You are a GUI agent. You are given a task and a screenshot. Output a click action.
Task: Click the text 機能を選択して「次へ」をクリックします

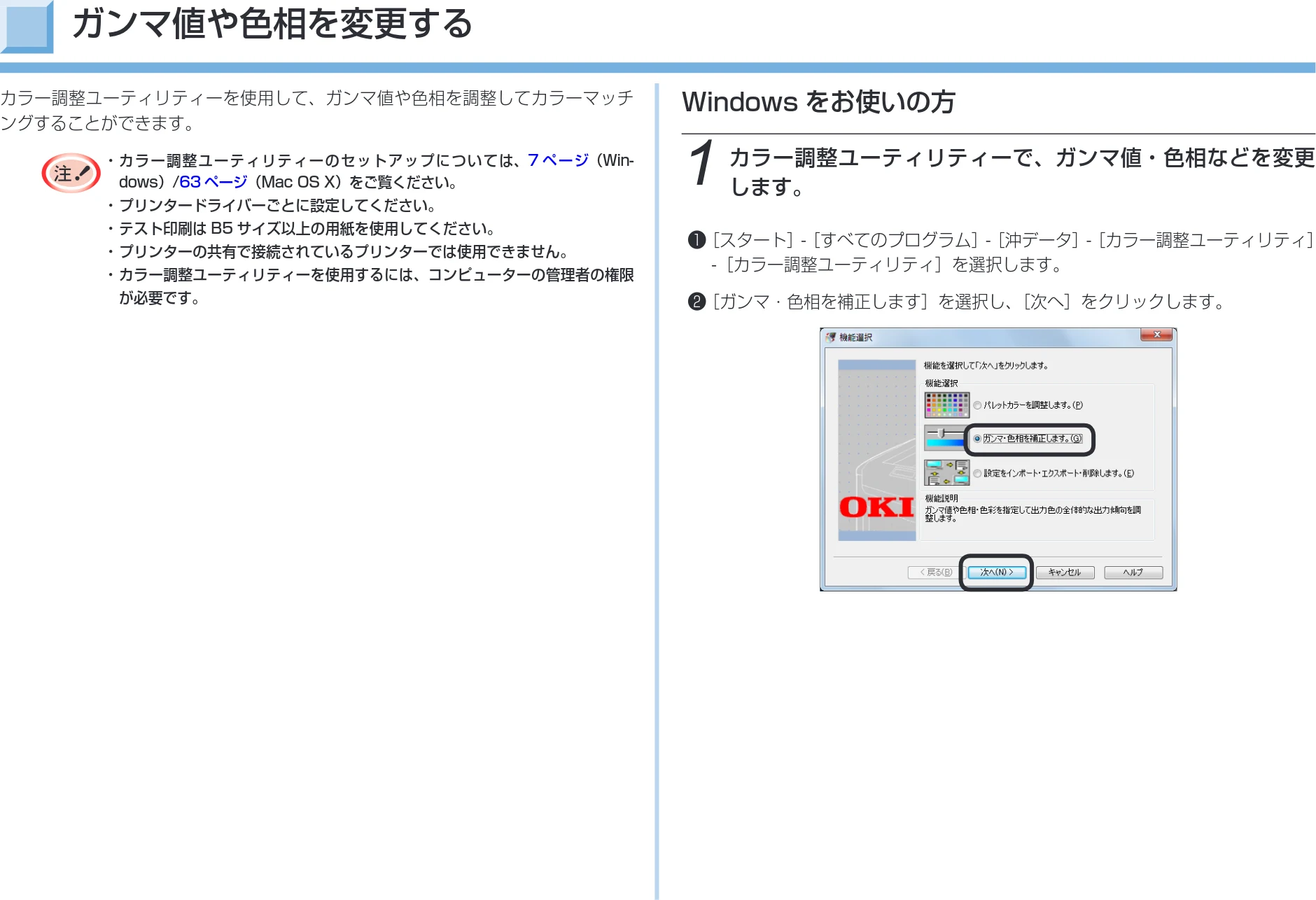coord(986,365)
